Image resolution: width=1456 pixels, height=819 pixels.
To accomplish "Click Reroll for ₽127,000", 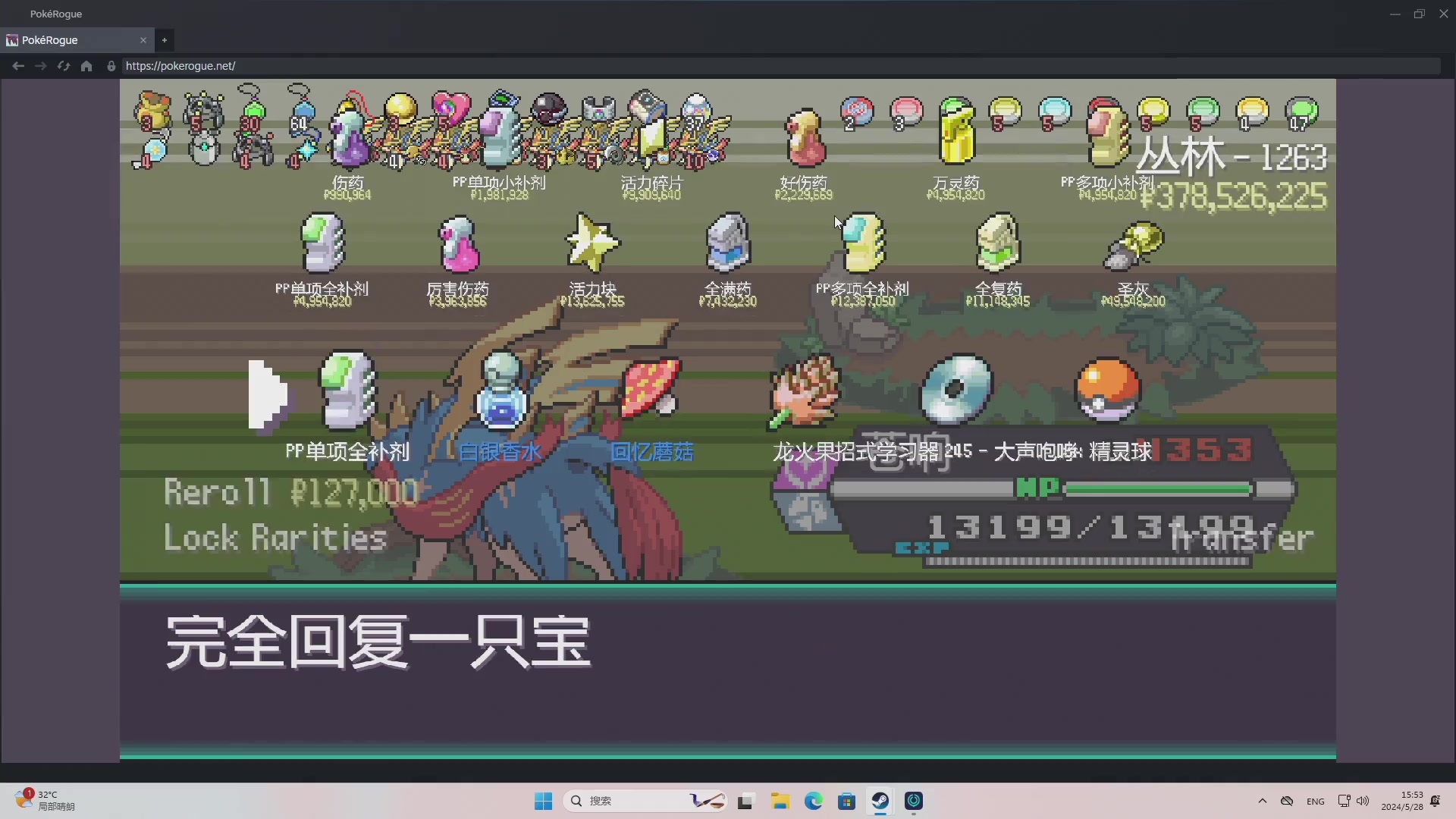I will pyautogui.click(x=291, y=493).
